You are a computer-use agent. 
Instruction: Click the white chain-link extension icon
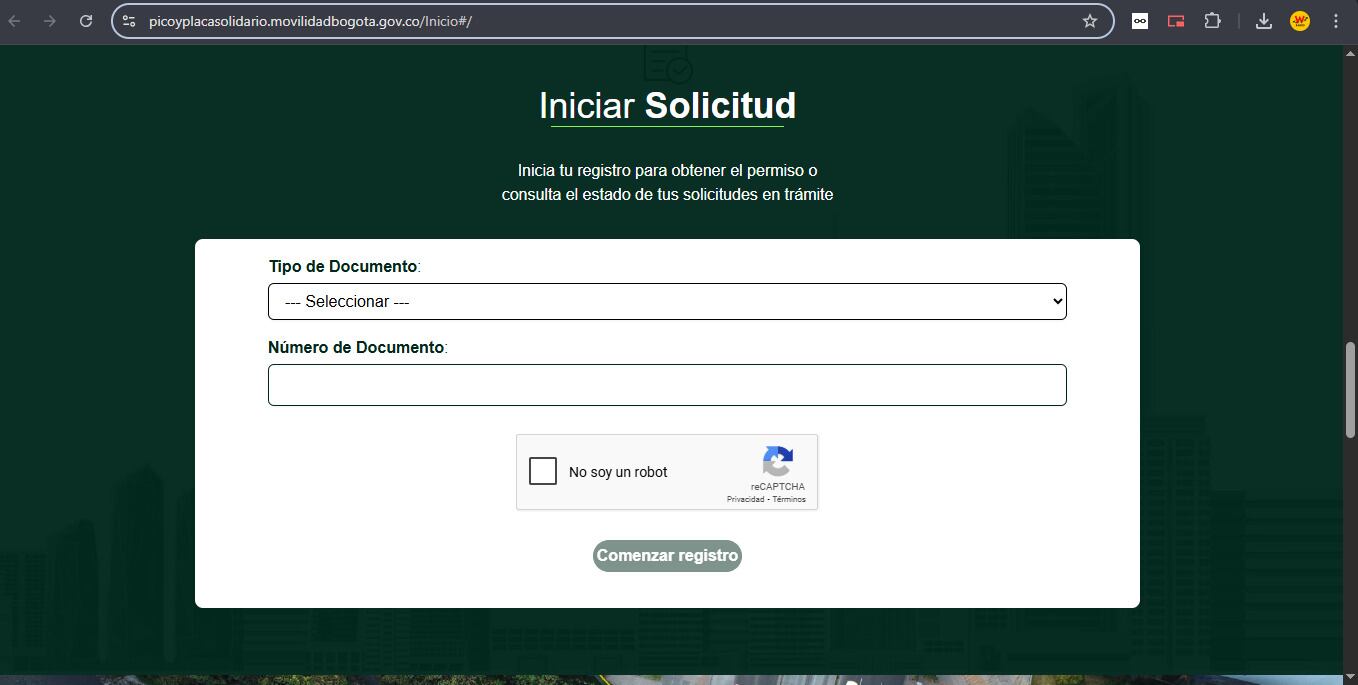coord(1140,21)
